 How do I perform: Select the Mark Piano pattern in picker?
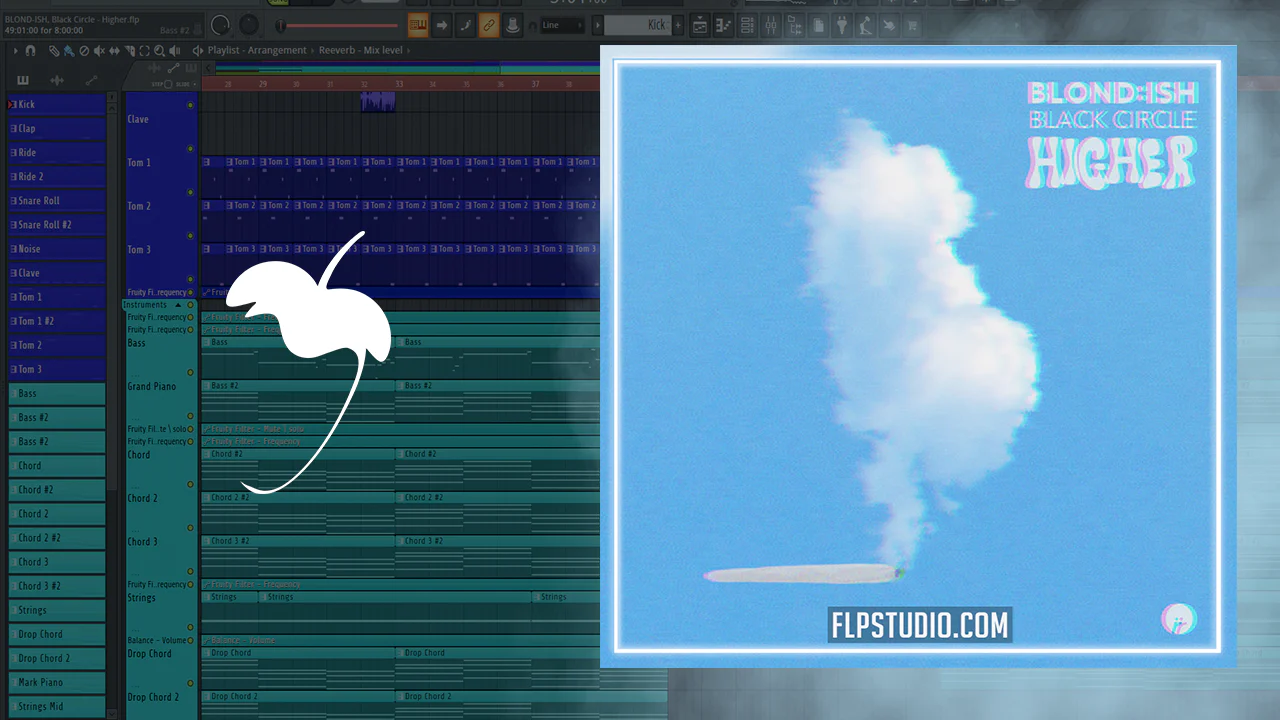[56, 682]
